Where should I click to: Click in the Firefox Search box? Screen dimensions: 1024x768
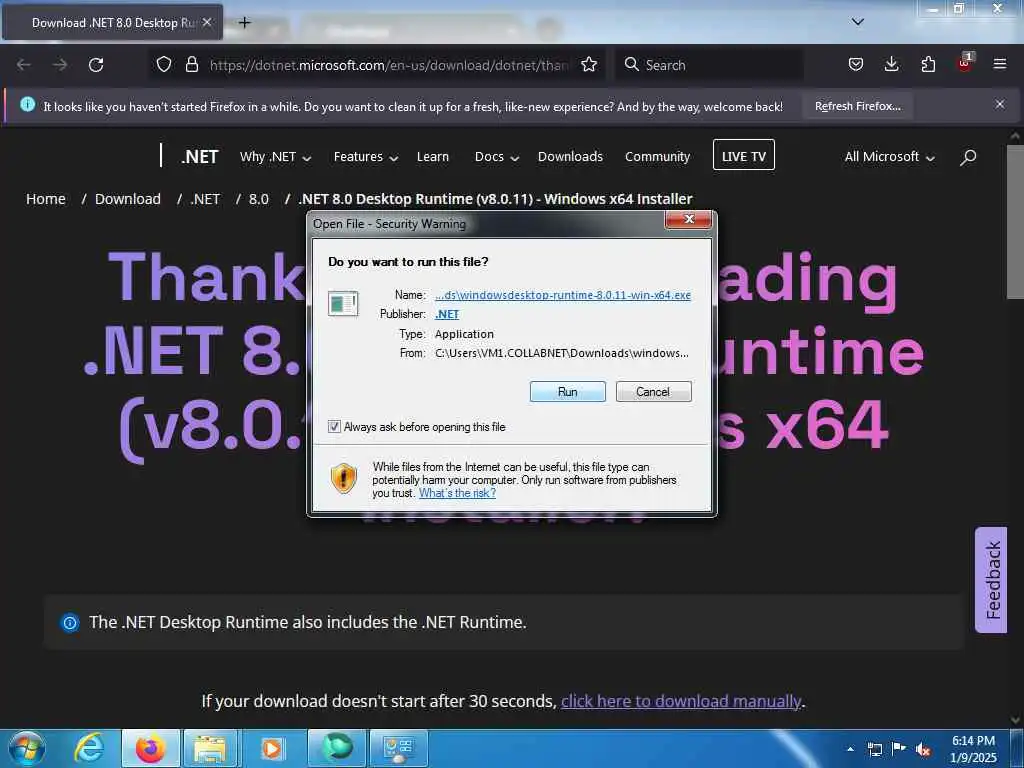point(709,65)
